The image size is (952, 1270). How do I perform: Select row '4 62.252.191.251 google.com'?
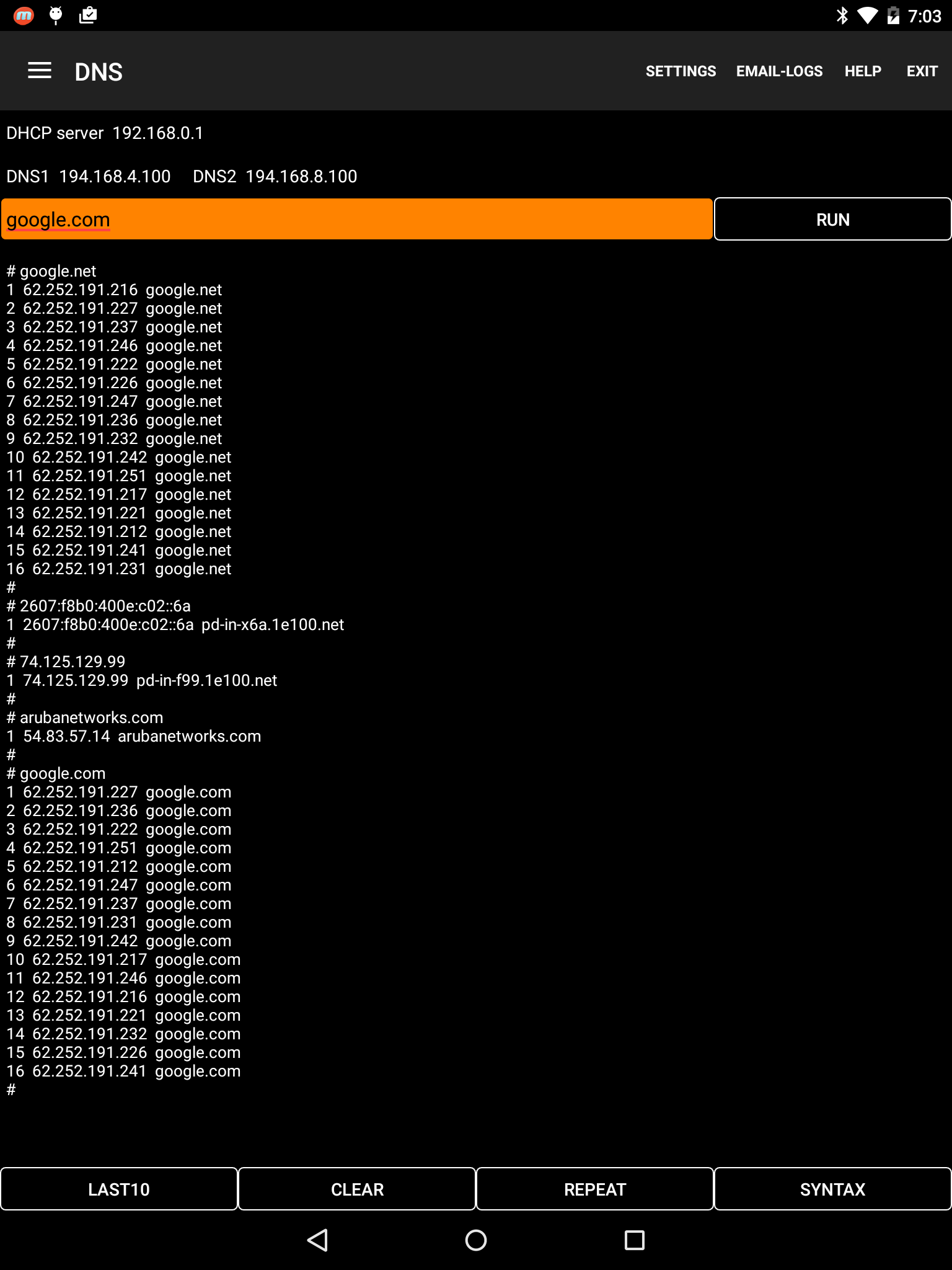click(x=119, y=848)
